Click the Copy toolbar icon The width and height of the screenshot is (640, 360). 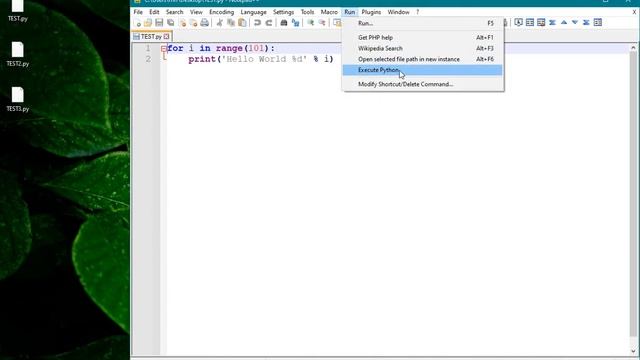click(x=231, y=23)
